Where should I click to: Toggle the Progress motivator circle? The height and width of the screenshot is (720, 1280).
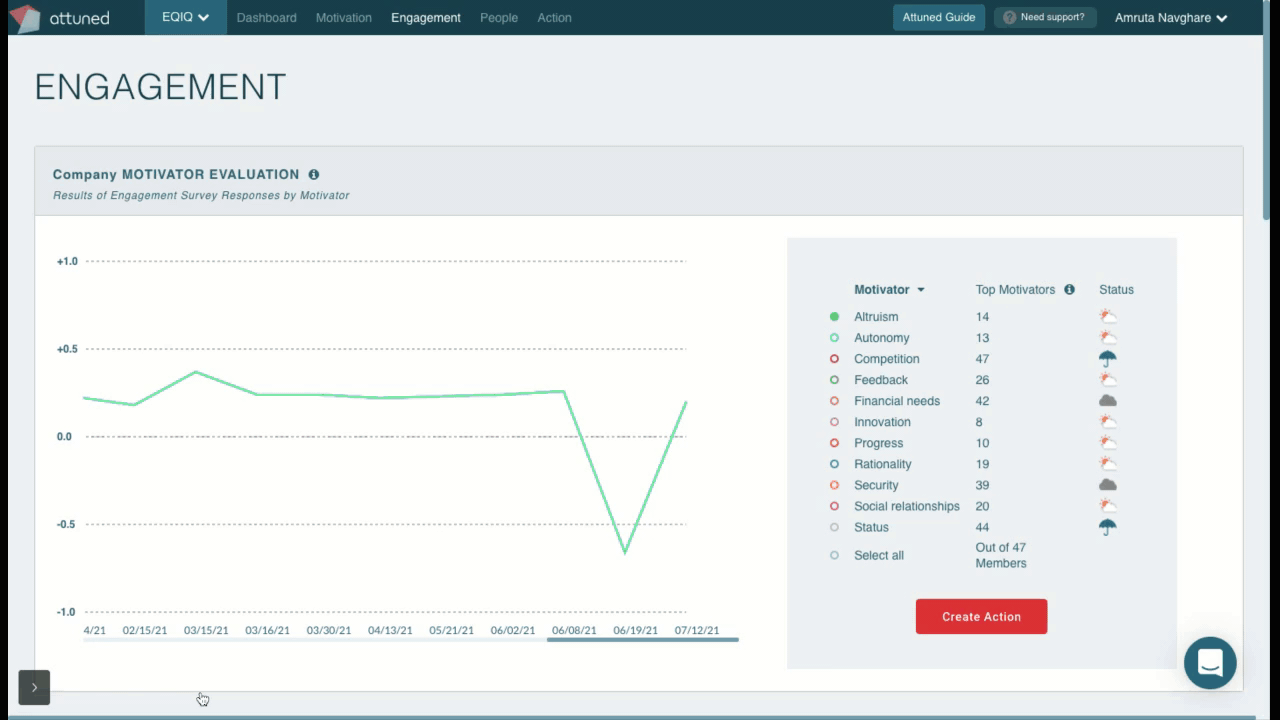coord(834,443)
